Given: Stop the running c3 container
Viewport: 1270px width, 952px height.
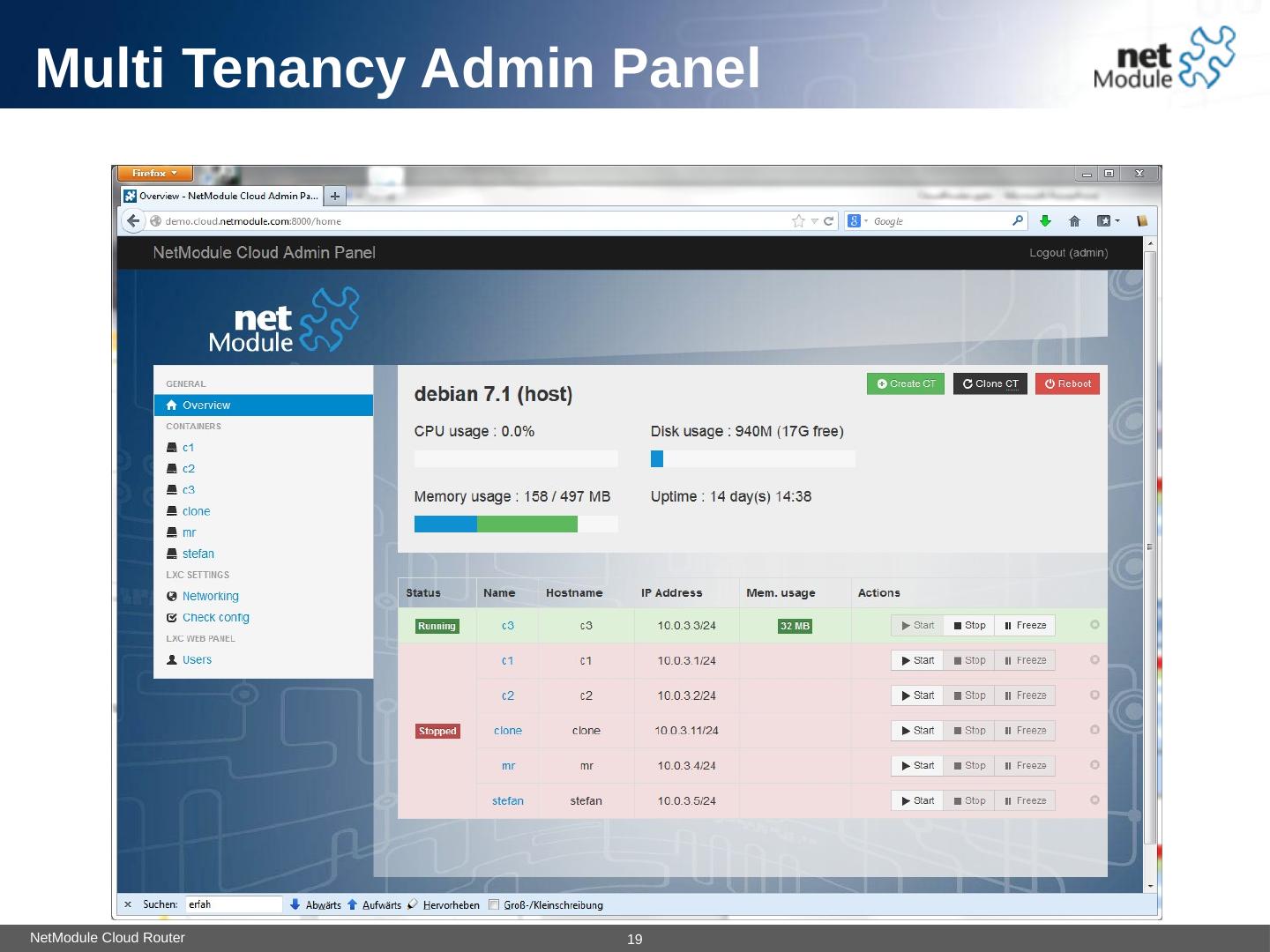Looking at the screenshot, I should click(x=969, y=625).
